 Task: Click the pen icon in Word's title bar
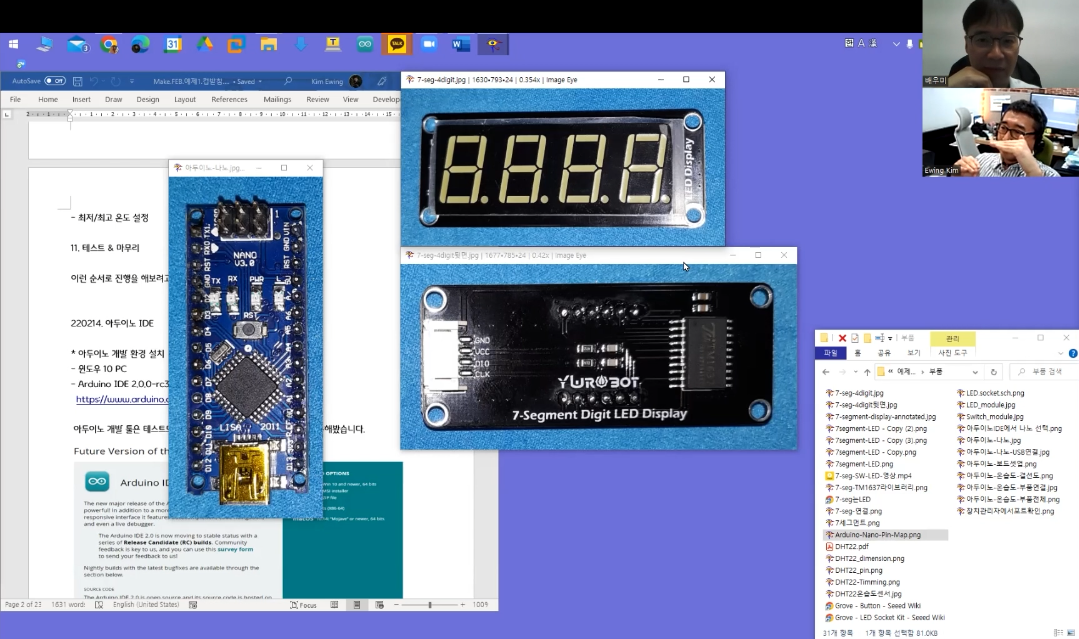381,81
